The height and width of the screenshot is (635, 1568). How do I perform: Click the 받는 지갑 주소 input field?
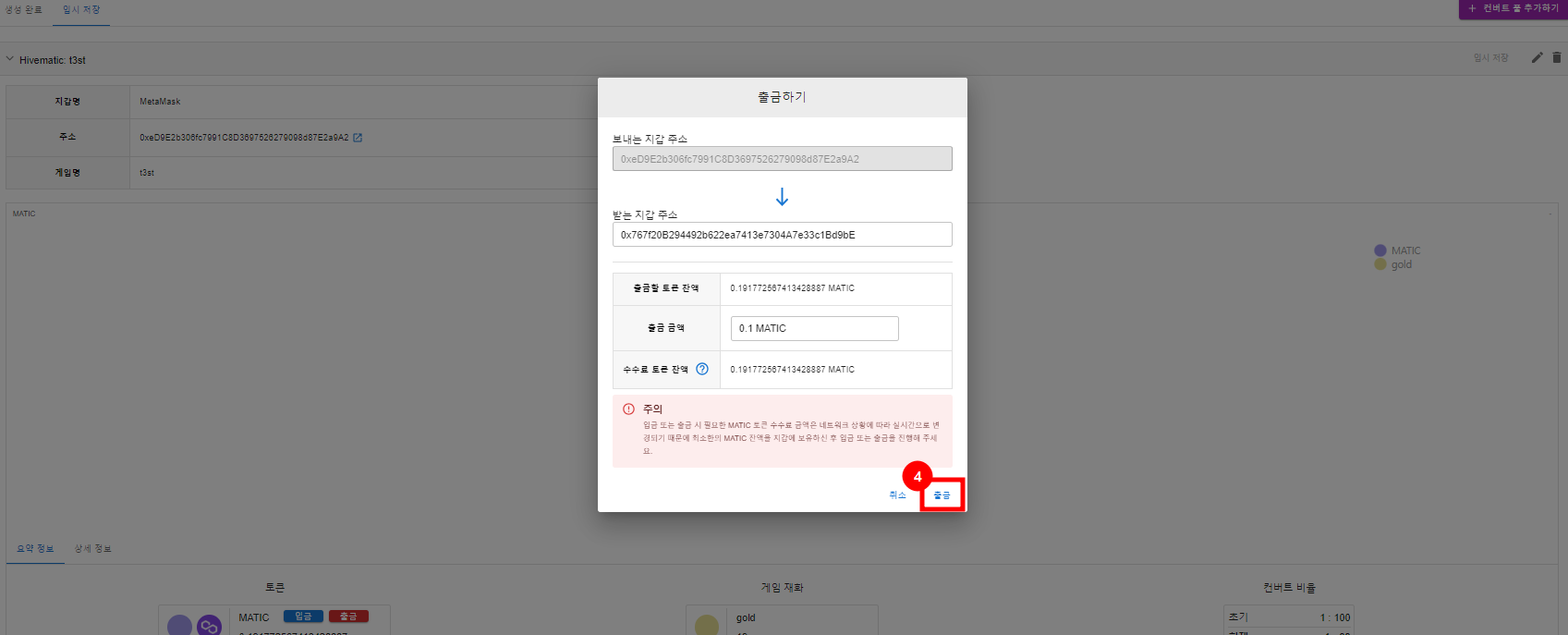pos(782,235)
